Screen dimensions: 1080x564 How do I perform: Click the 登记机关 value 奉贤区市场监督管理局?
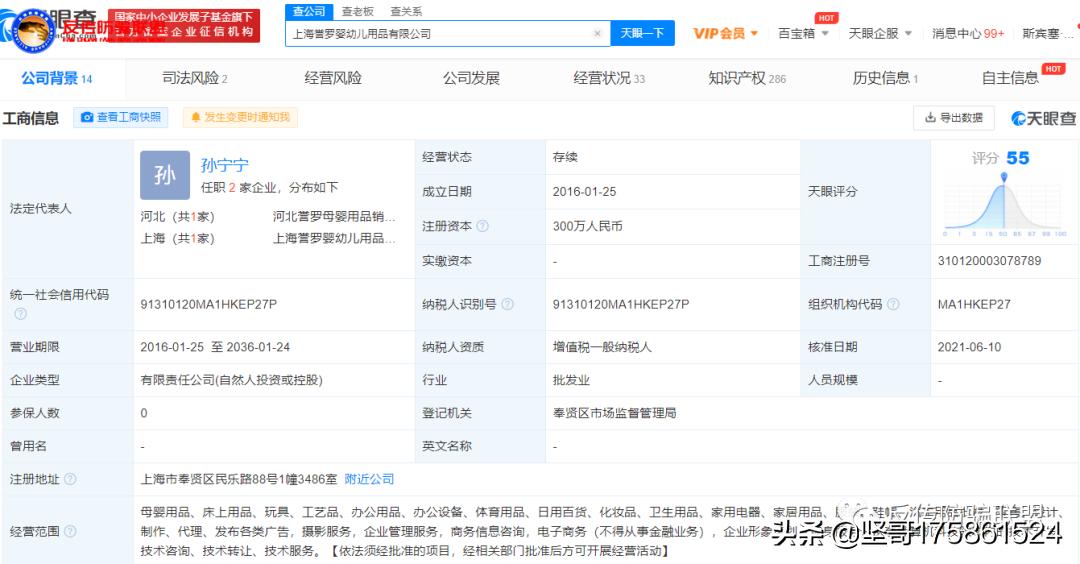(614, 413)
